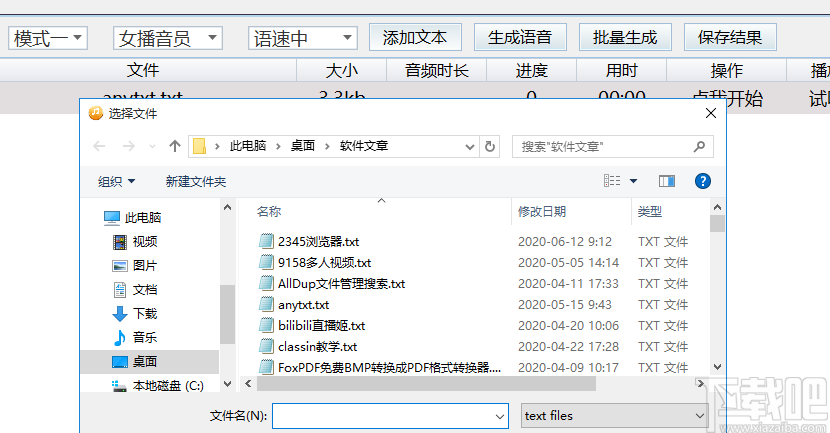This screenshot has height=433, width=830.
Task: Sort by the 修改日期 column header
Action: [x=542, y=212]
